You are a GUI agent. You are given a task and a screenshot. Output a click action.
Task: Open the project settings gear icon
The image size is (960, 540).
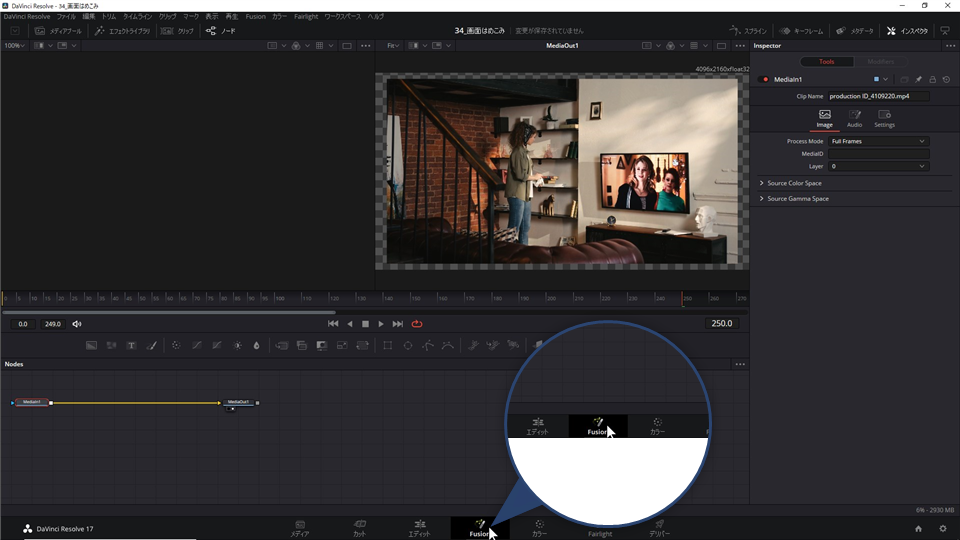[941, 528]
